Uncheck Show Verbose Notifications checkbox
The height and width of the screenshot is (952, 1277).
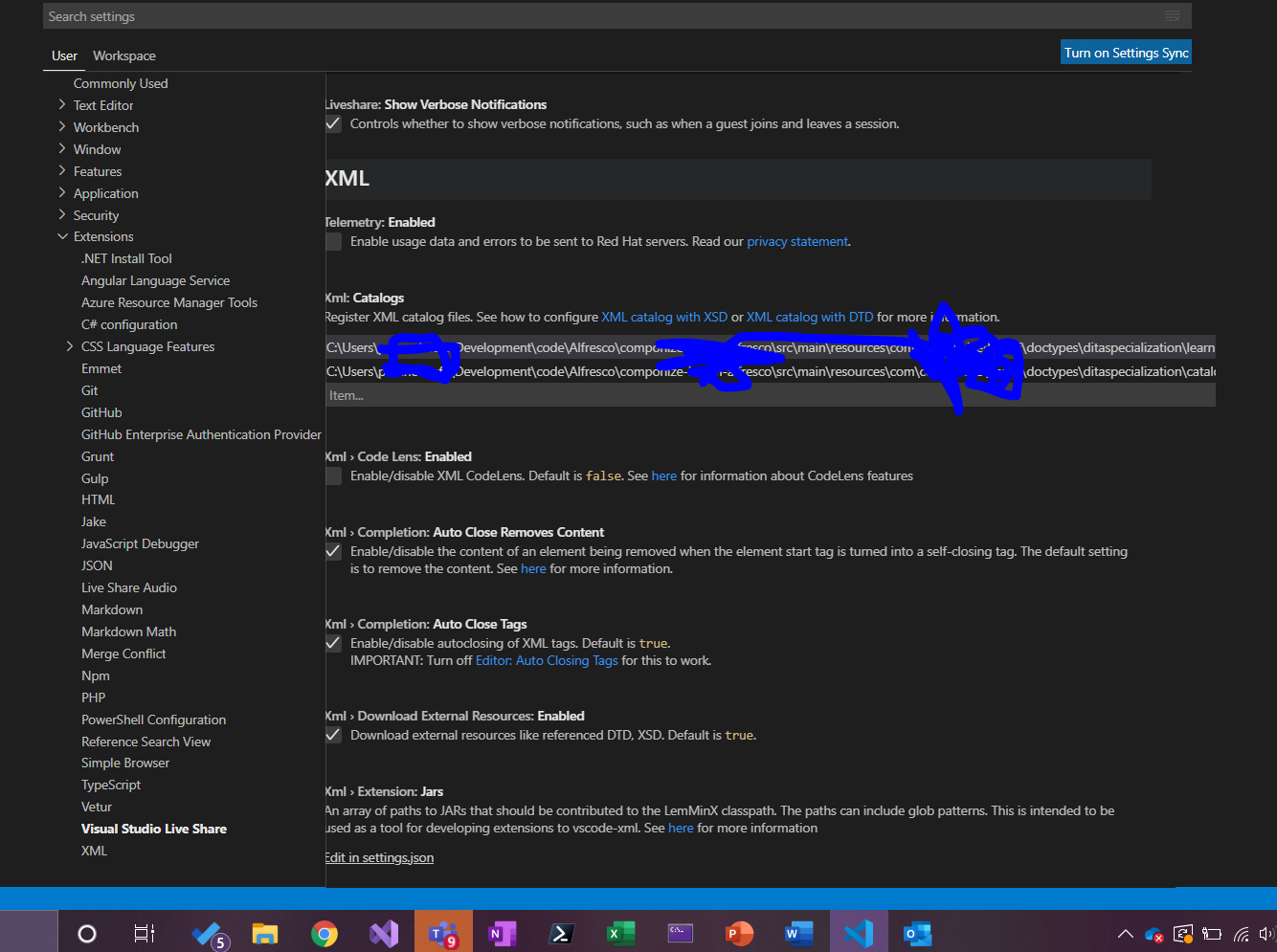tap(333, 124)
